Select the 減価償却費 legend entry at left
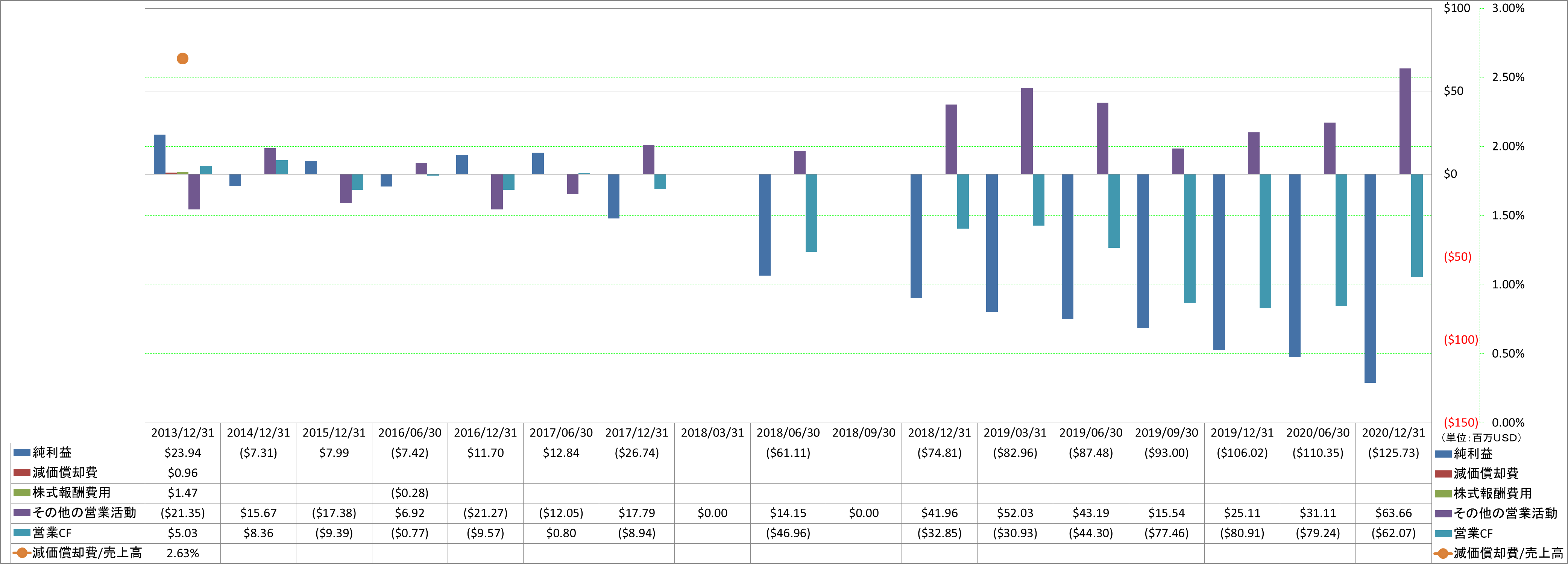The height and width of the screenshot is (564, 1568). pos(55,473)
